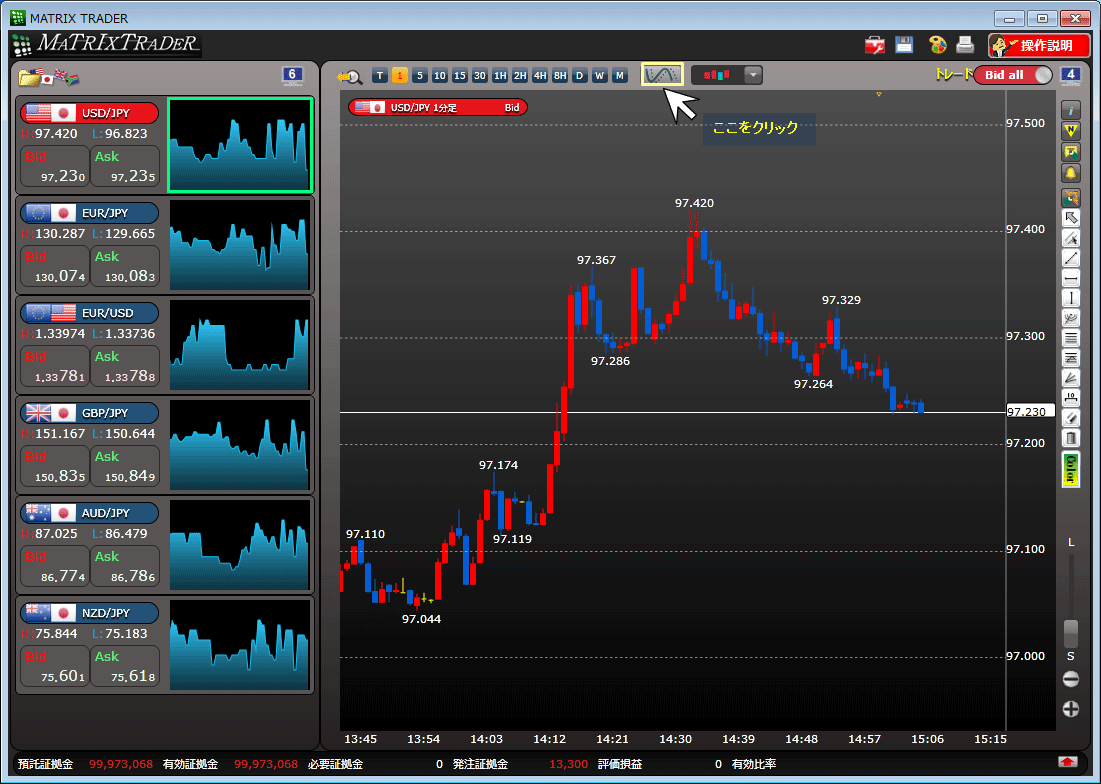This screenshot has height=784, width=1101.
Task: Select the T tick timeframe
Action: coord(380,76)
